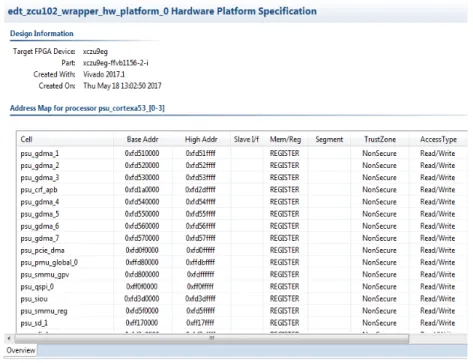Select the psu_qspi_0 row

[242, 286]
